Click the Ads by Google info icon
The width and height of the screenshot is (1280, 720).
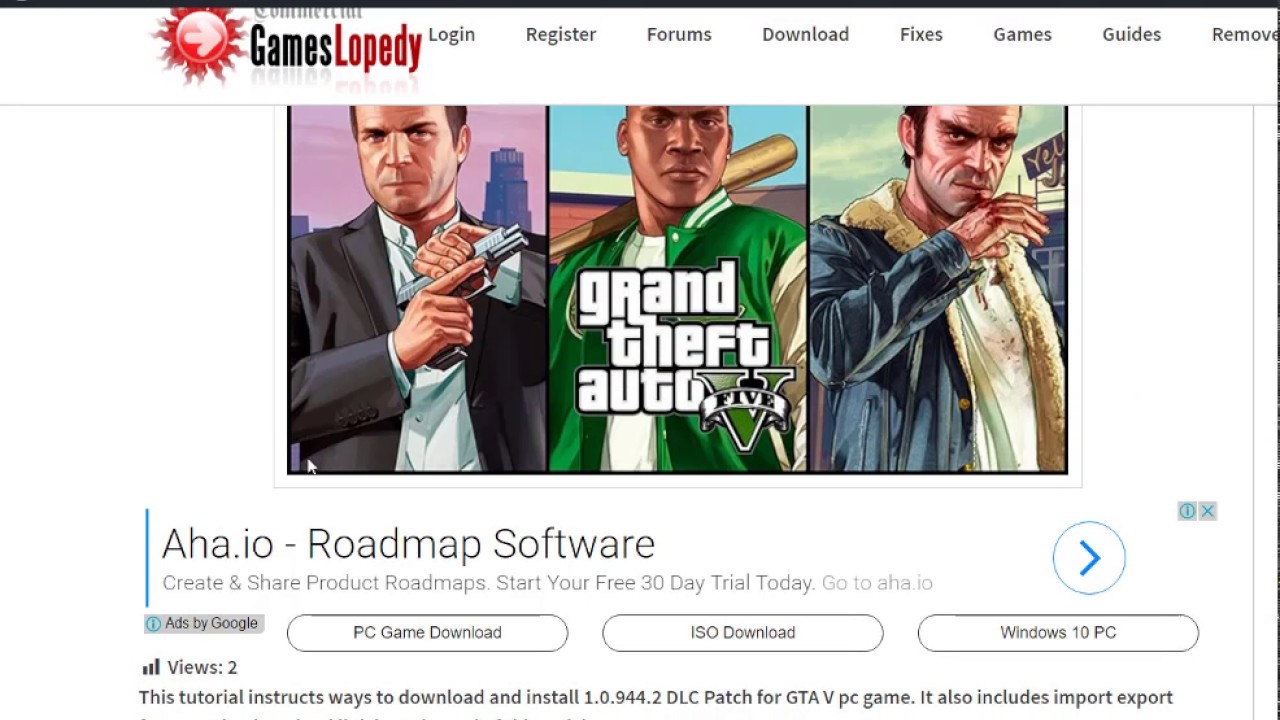pyautogui.click(x=153, y=624)
